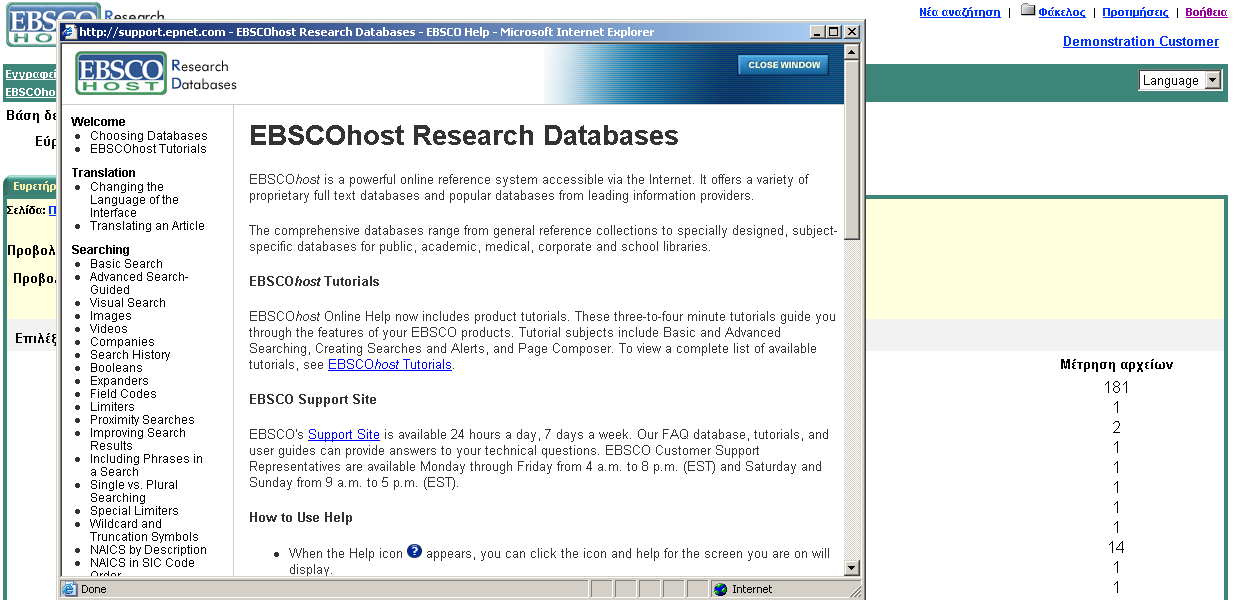This screenshot has height=600, width=1241.
Task: Open the Improving Search Results topic
Action: (x=138, y=439)
